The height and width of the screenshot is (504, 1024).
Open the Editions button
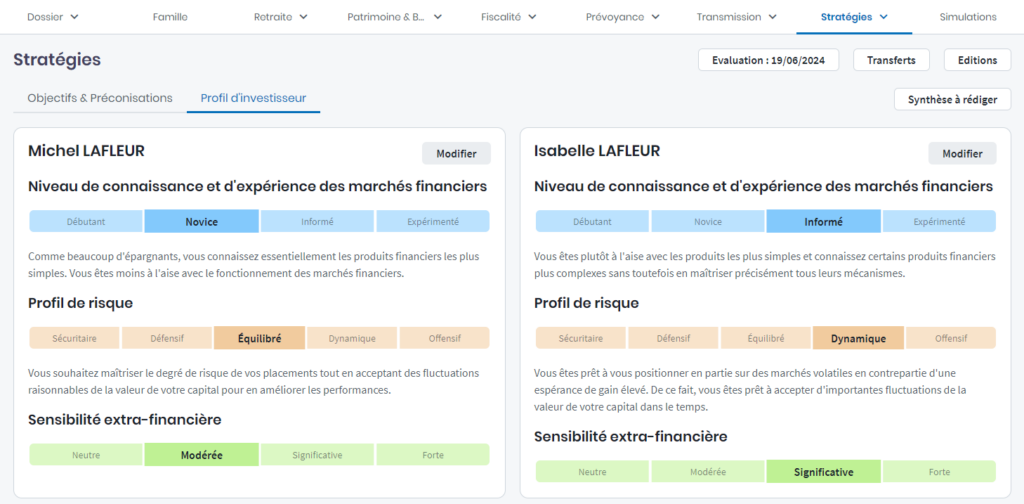(x=977, y=60)
